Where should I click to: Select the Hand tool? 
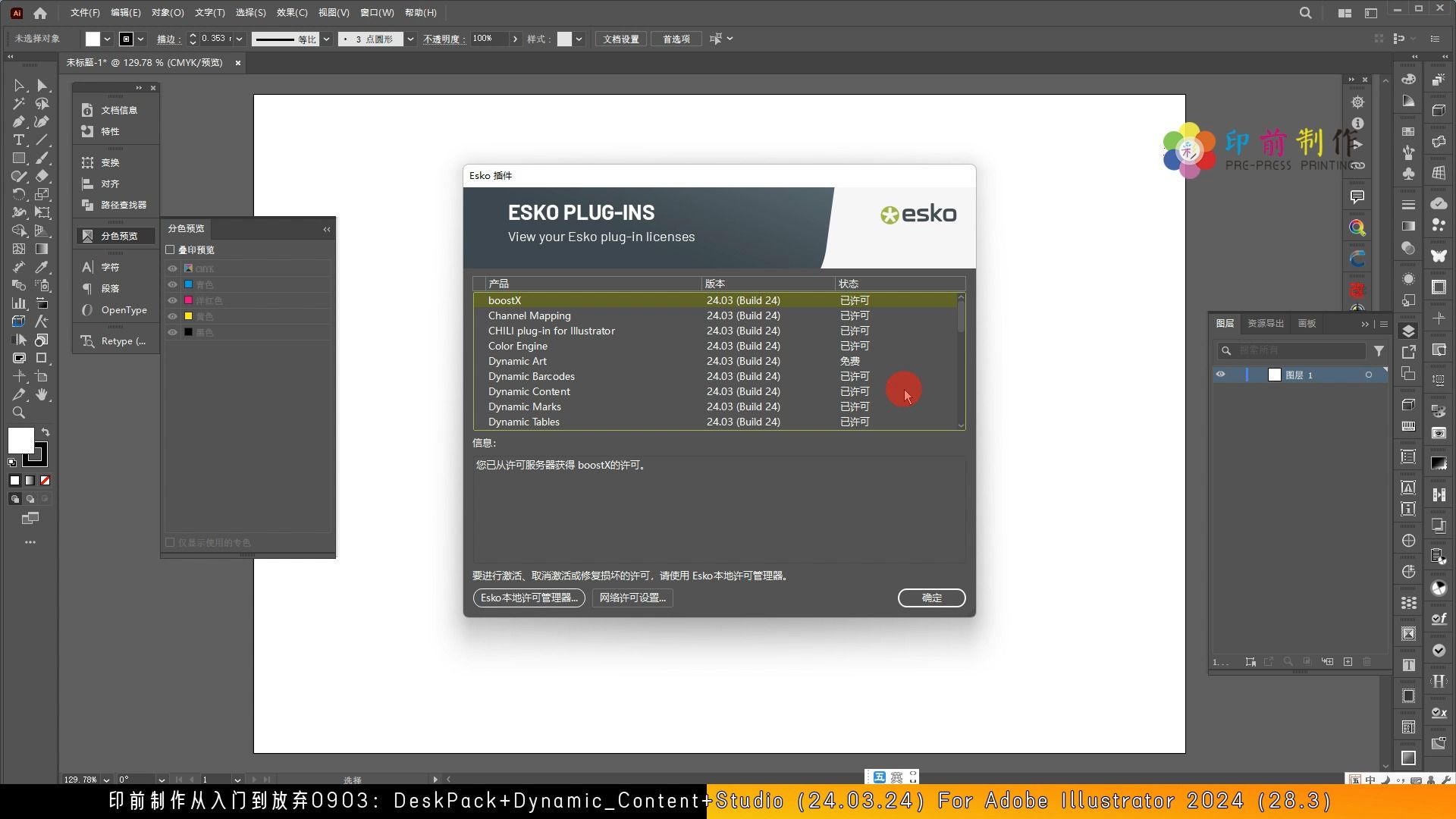coord(42,395)
